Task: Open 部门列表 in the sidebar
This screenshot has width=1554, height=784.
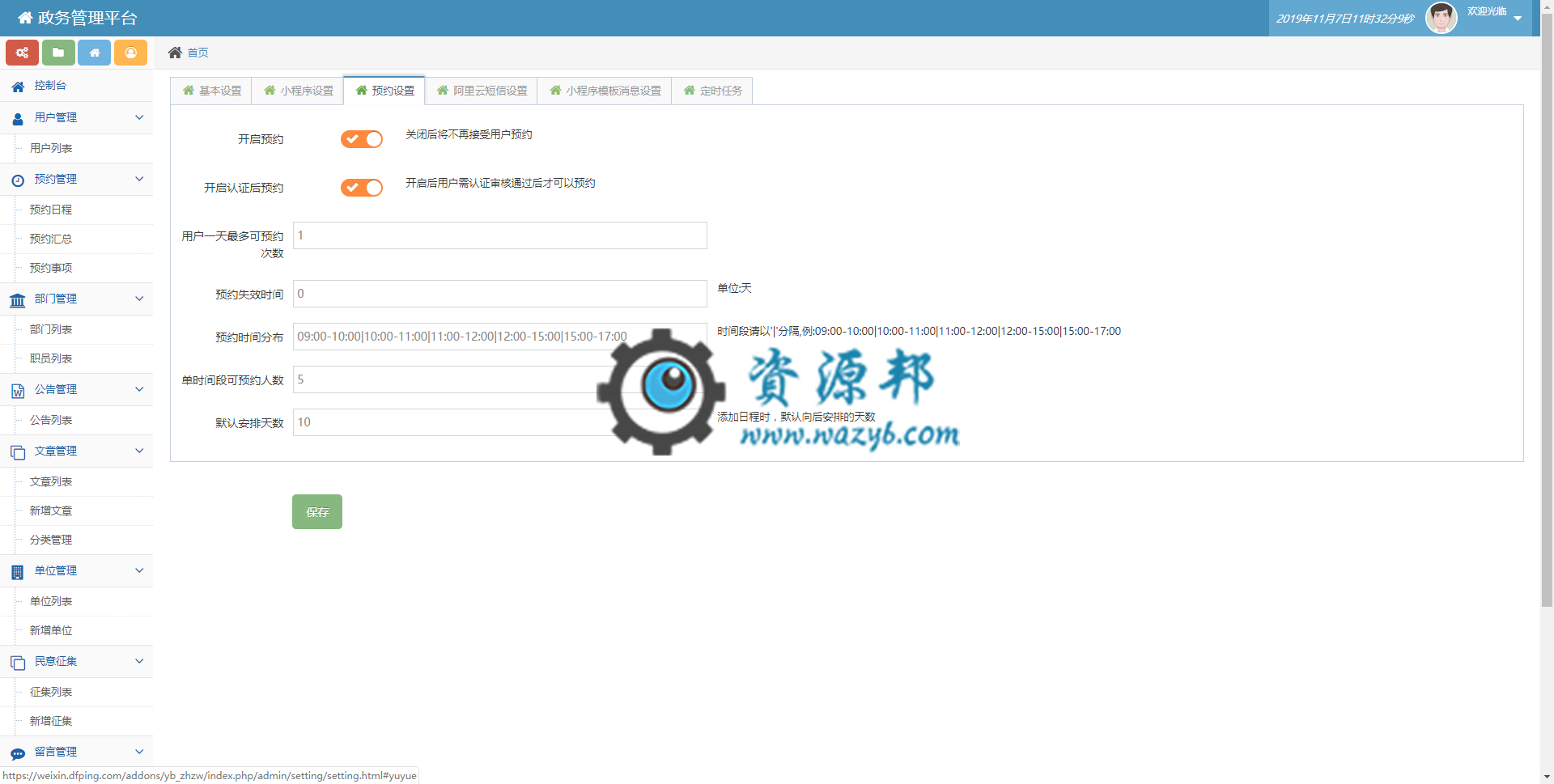Action: click(x=51, y=329)
